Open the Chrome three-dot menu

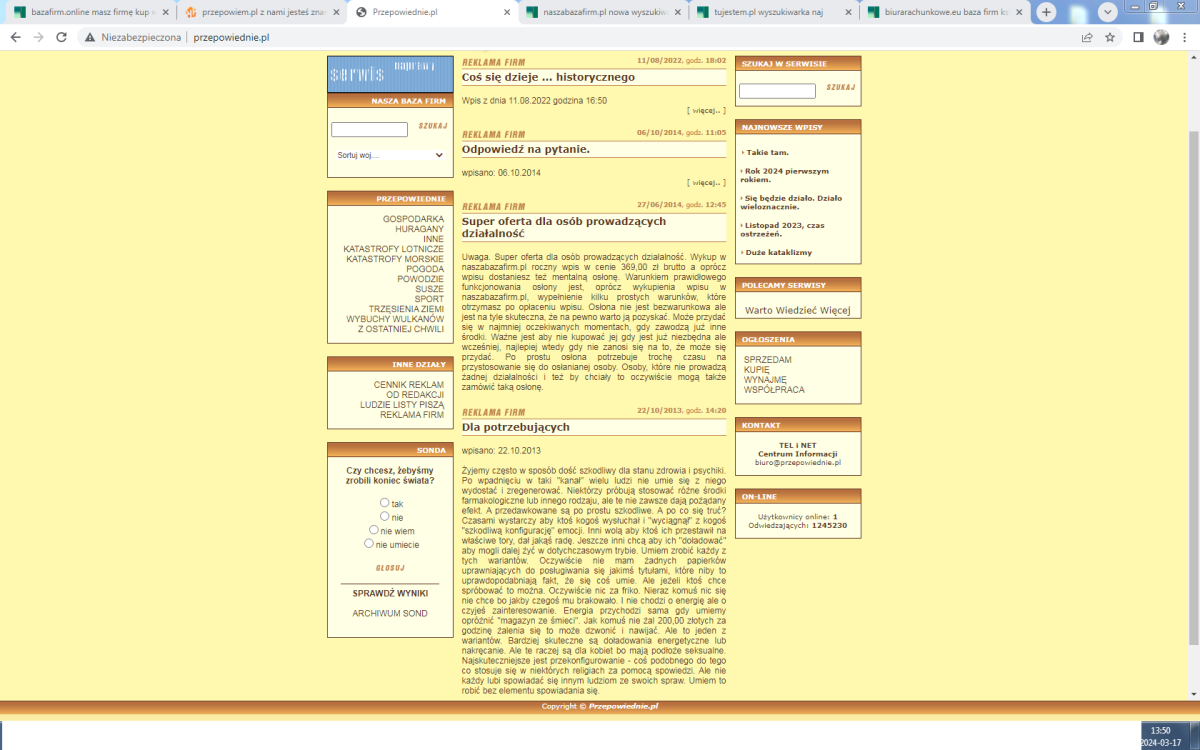(1185, 37)
